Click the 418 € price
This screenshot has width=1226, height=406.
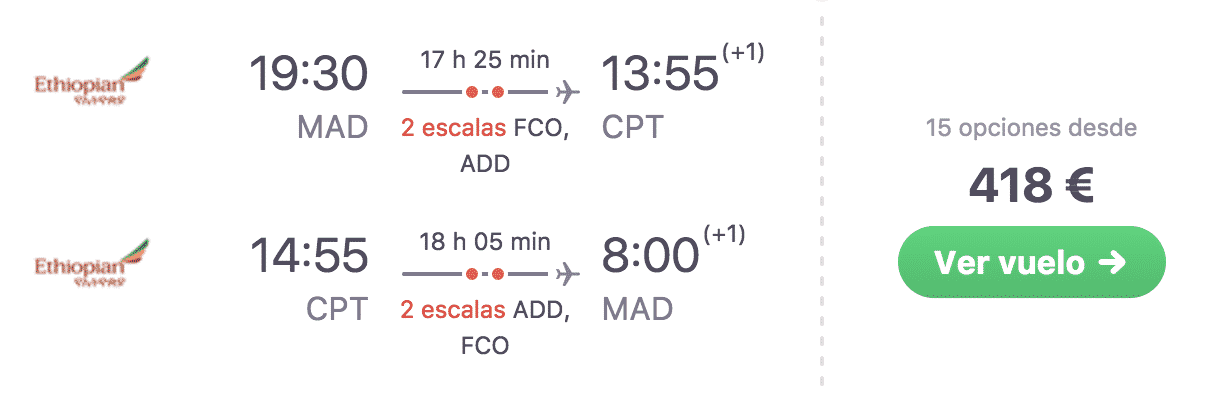pos(1031,186)
